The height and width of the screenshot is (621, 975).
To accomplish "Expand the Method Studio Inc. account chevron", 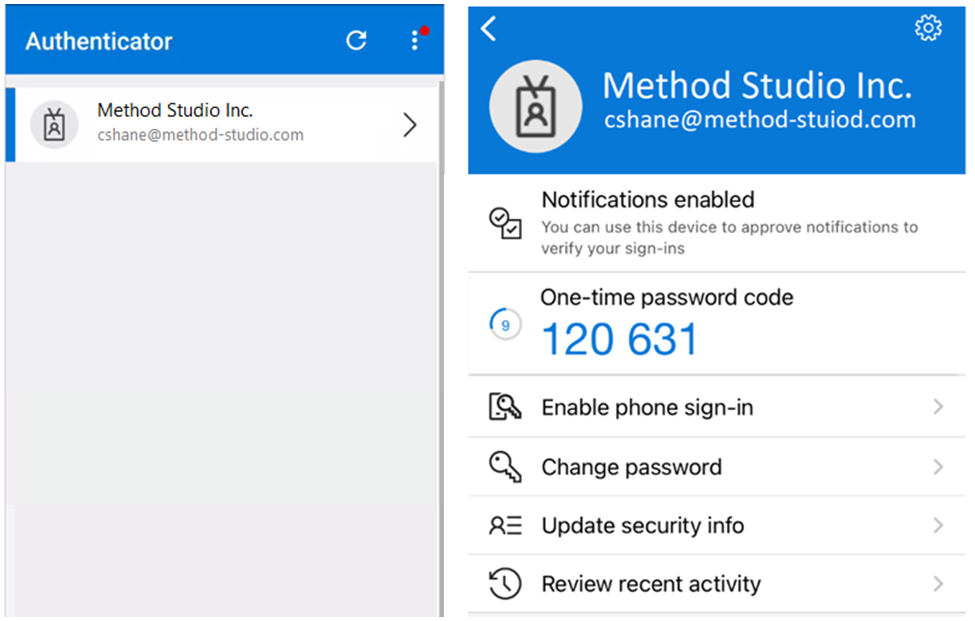I will click(410, 125).
